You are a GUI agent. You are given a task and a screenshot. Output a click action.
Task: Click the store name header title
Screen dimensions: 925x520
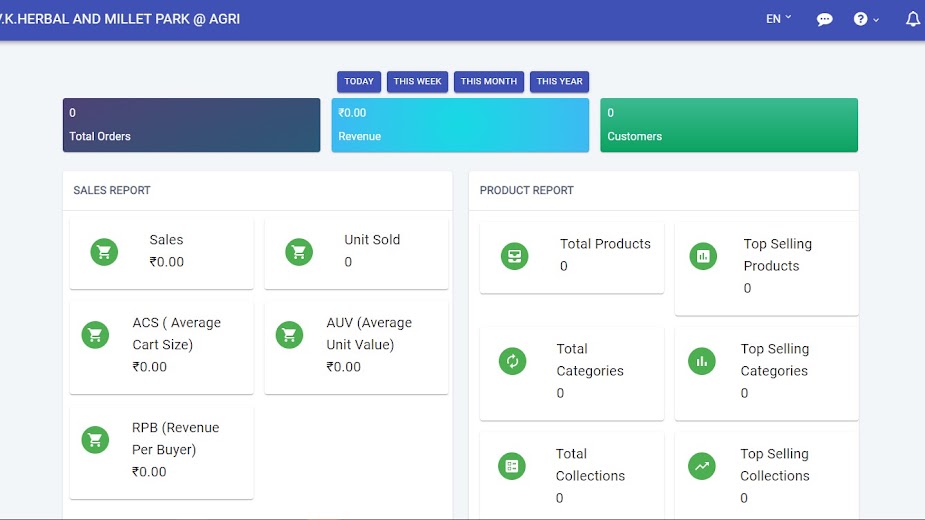[120, 19]
